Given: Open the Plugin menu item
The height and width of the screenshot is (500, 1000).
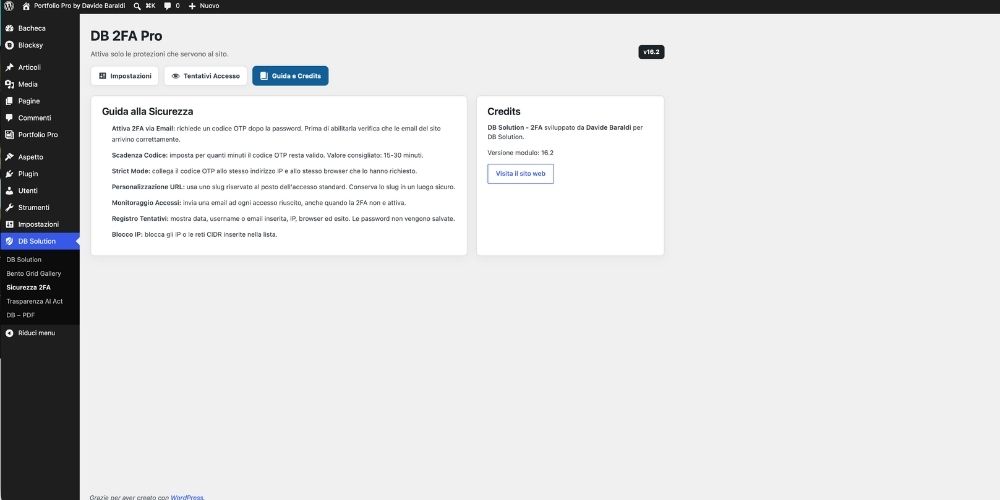Looking at the screenshot, I should coord(40,174).
